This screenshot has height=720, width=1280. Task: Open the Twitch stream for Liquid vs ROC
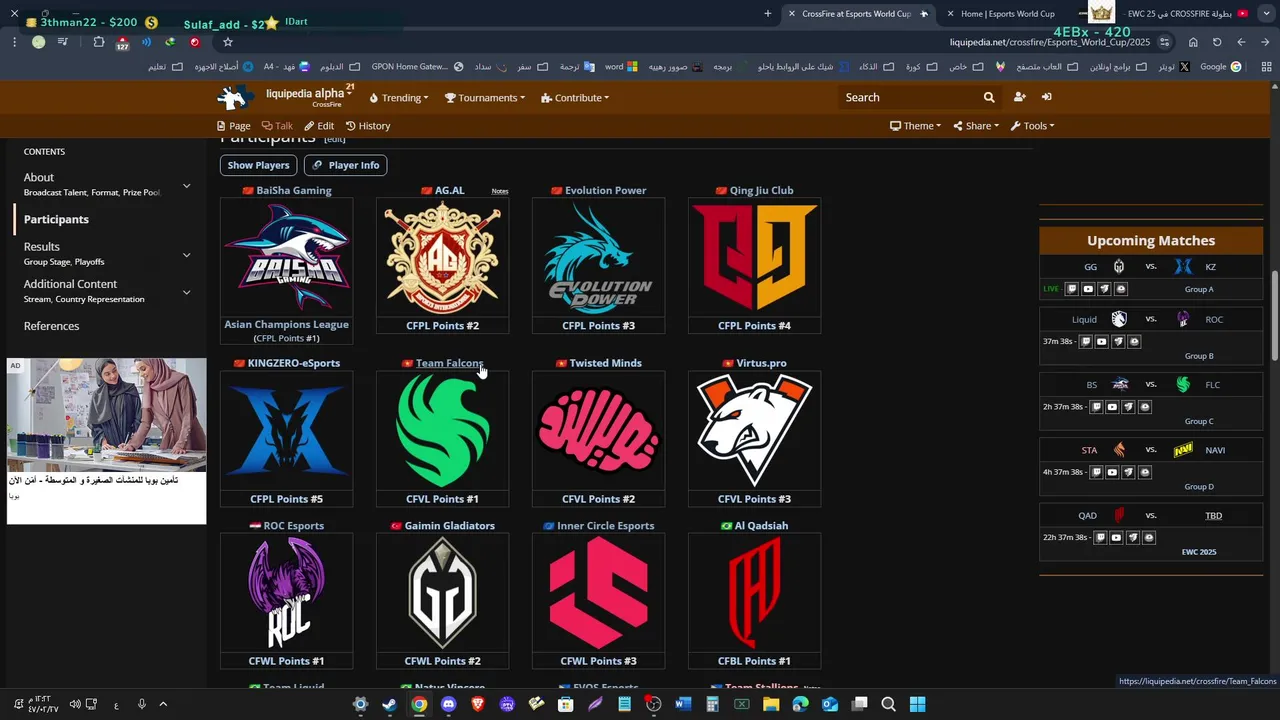pos(1085,341)
